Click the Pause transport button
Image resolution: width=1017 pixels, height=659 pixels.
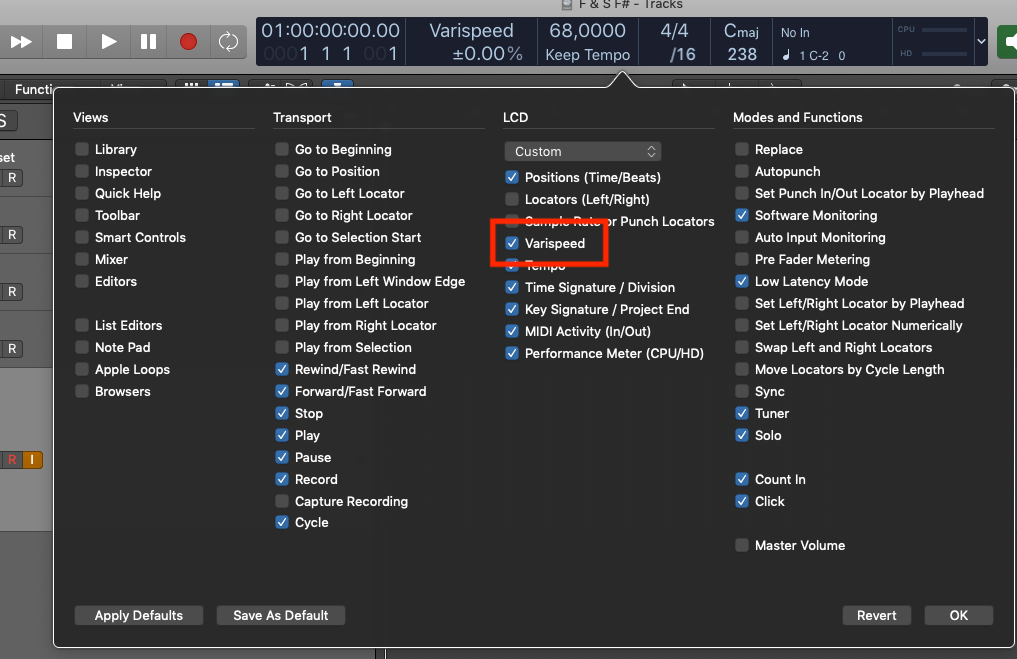tap(148, 42)
